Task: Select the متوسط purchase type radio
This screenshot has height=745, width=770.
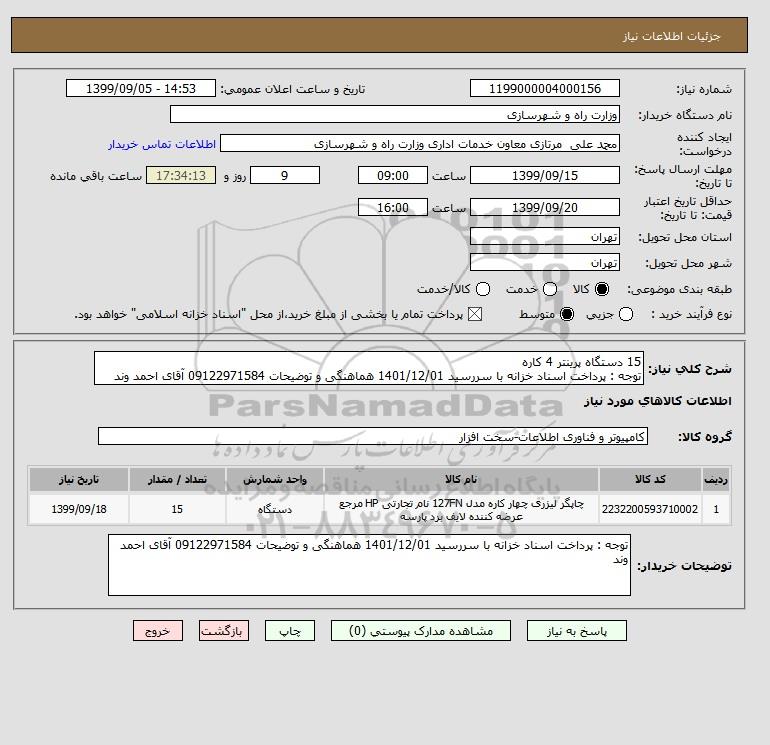Action: [x=567, y=314]
